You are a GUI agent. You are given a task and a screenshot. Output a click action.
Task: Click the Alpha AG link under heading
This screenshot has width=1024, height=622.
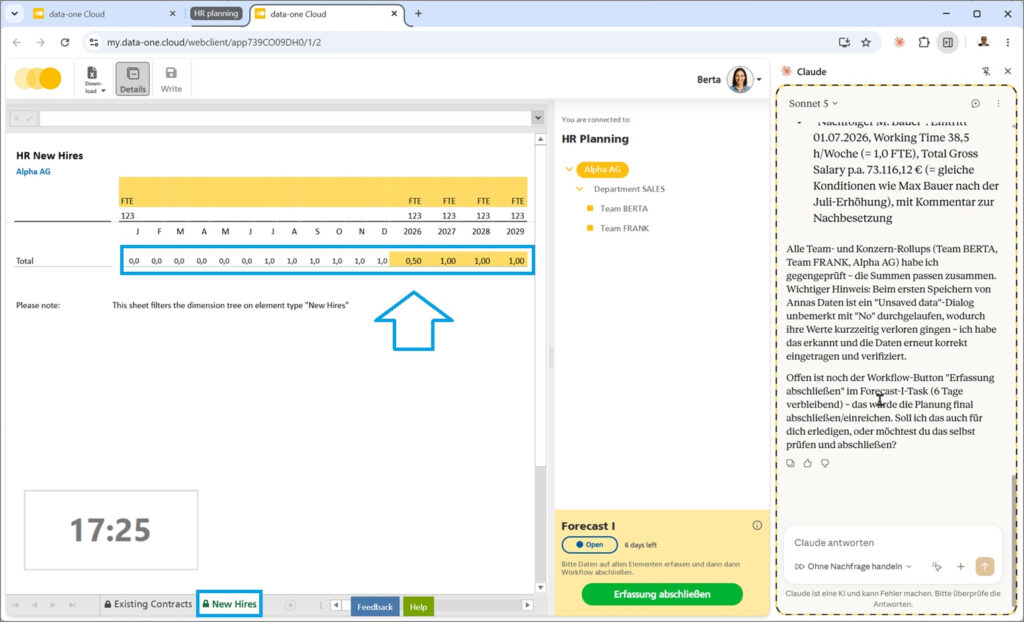[x=33, y=171]
